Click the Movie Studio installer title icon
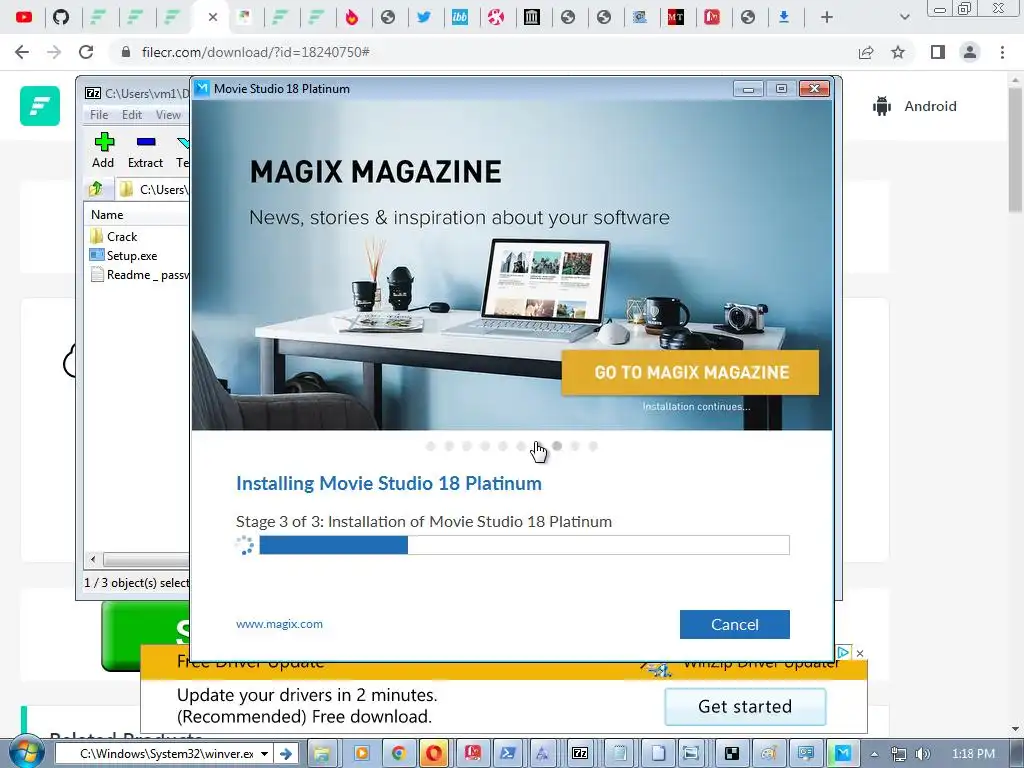 [x=202, y=88]
